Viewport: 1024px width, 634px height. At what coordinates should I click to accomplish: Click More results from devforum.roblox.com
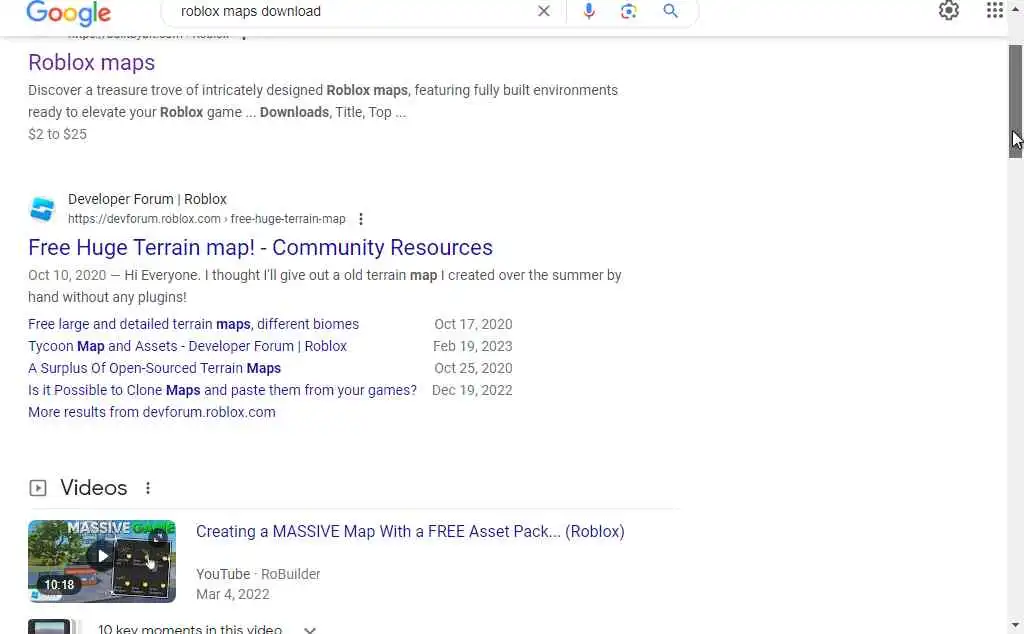pyautogui.click(x=152, y=412)
